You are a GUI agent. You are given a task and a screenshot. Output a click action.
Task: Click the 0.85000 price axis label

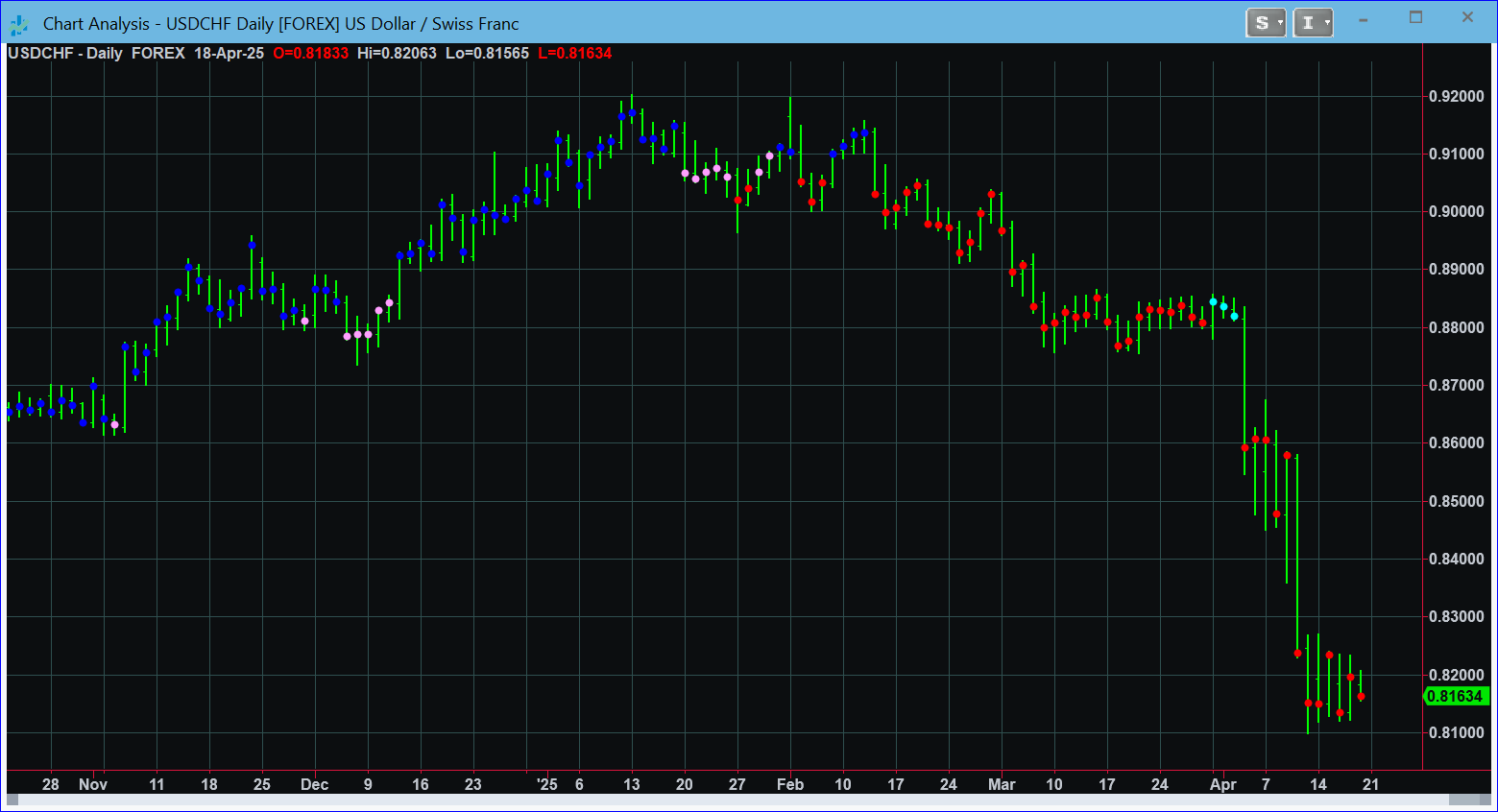click(1456, 502)
